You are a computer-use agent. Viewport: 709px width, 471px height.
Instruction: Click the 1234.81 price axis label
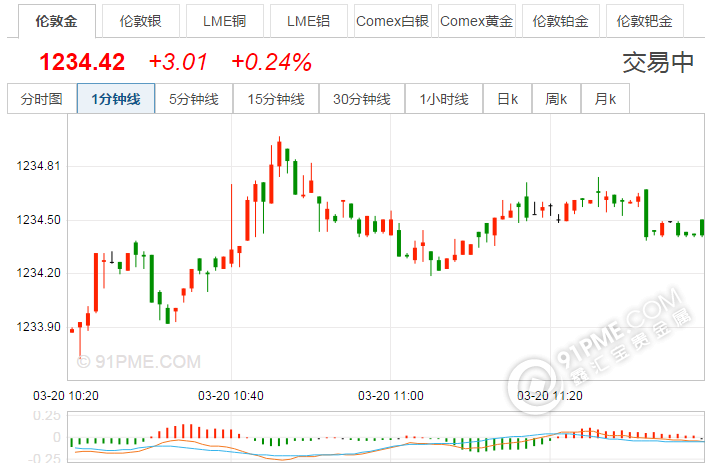tap(38, 166)
